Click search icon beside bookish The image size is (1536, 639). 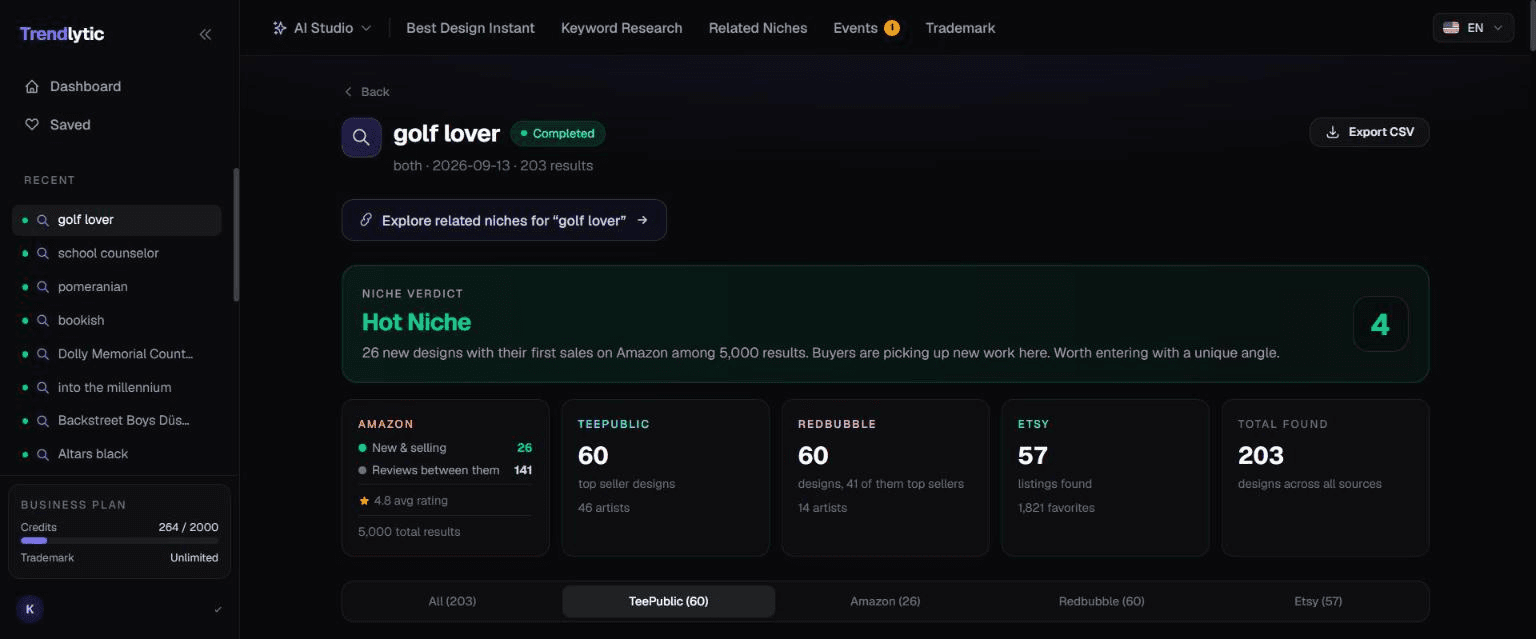coord(43,320)
